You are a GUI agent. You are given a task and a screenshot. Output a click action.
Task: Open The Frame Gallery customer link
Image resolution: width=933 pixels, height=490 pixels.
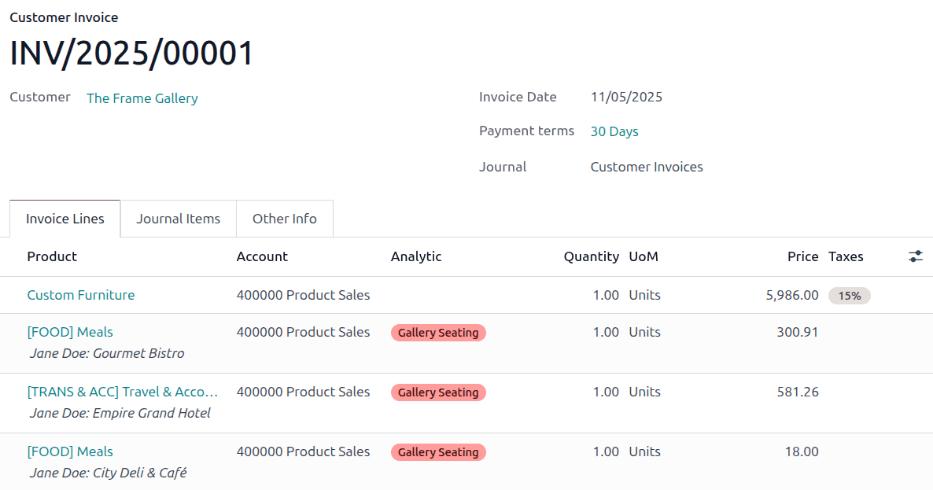click(x=142, y=98)
